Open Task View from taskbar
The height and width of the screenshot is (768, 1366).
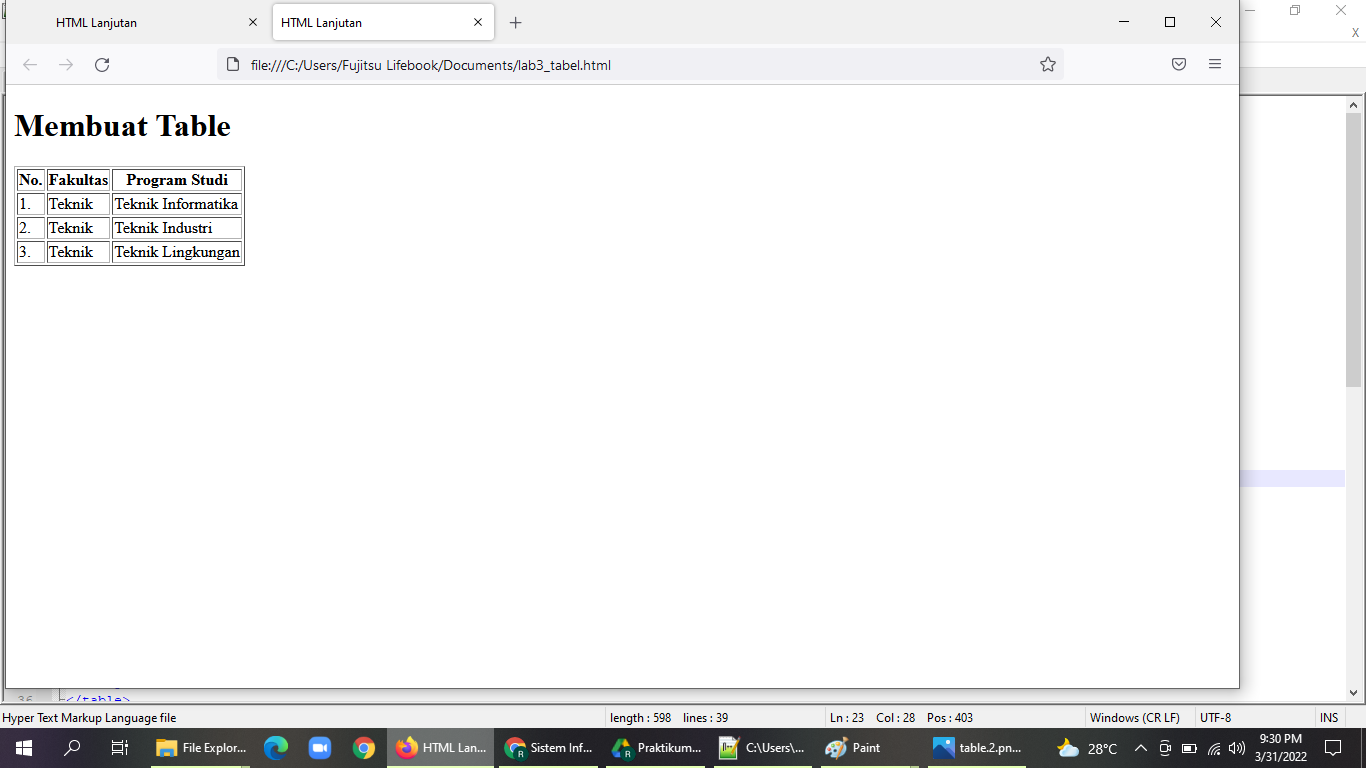tap(120, 748)
